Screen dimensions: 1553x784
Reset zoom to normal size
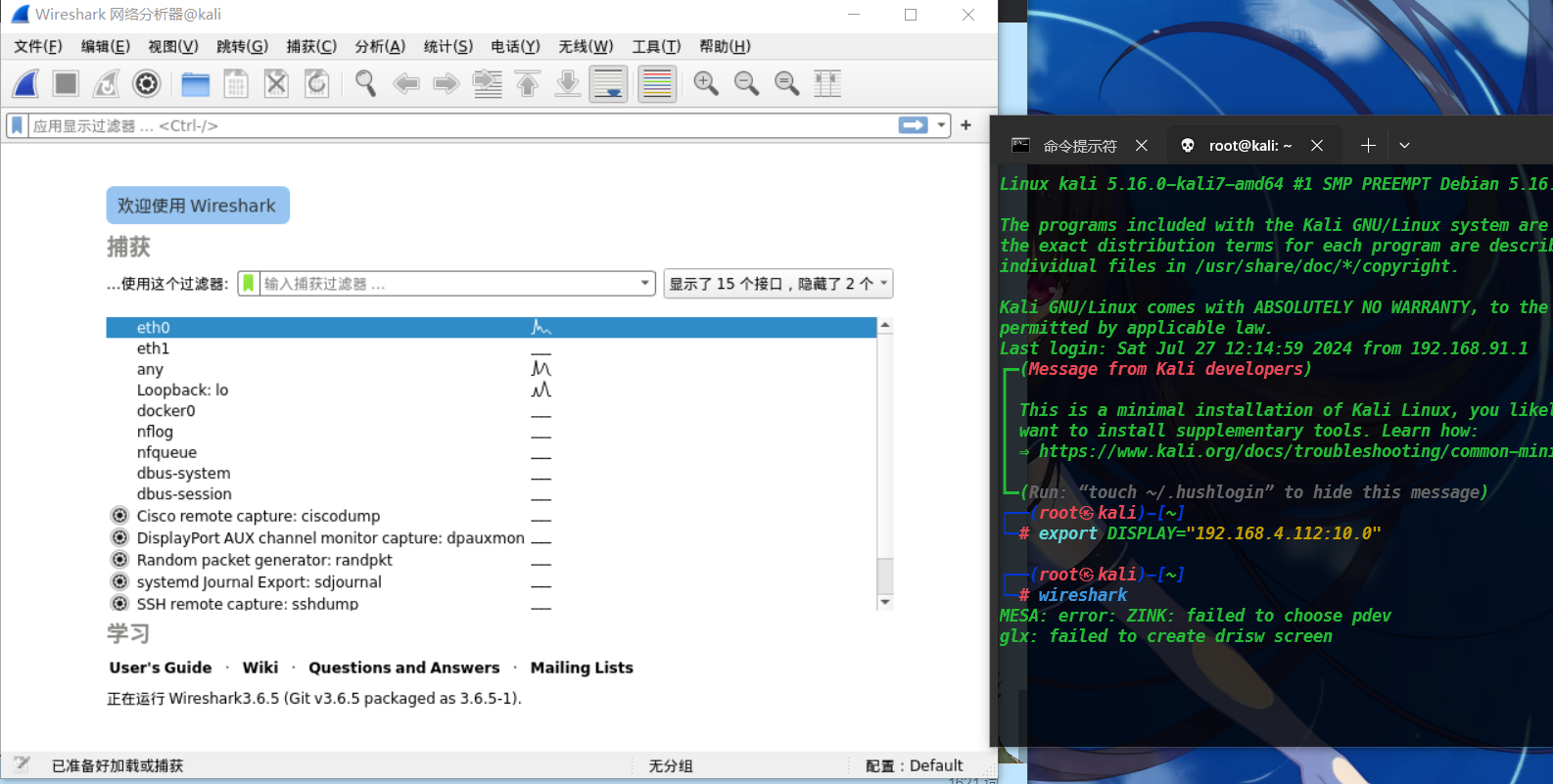tap(787, 84)
